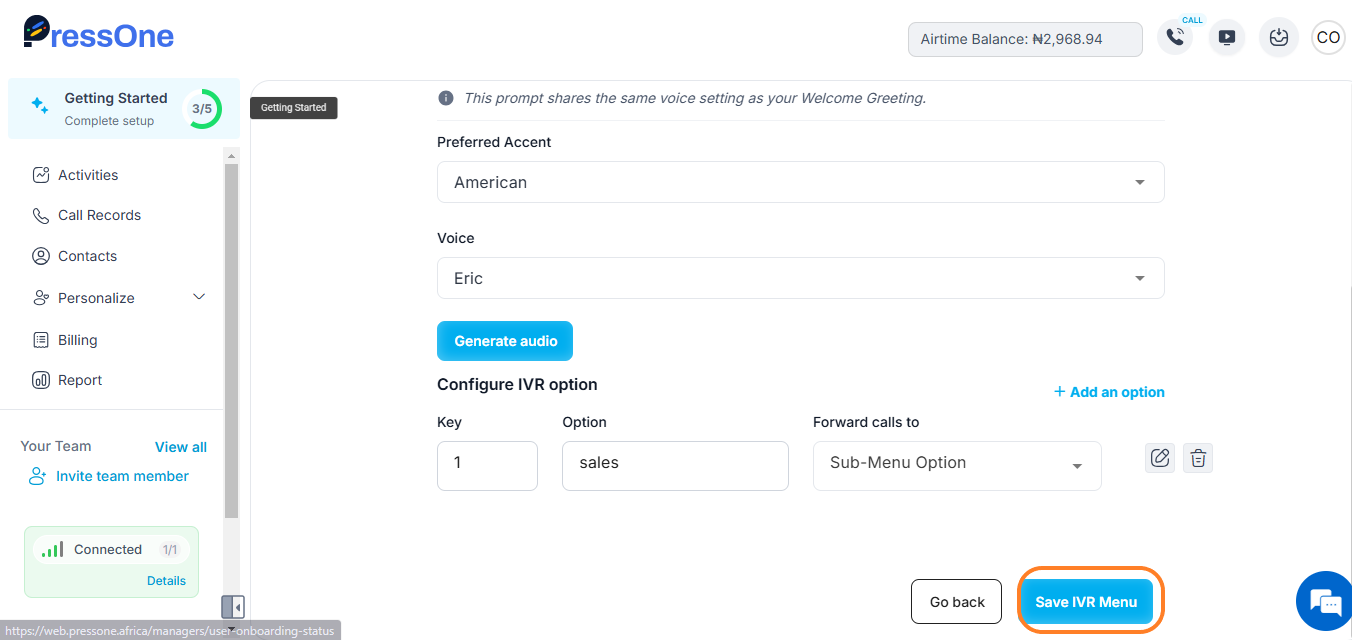Open the CO profile avatar
Viewport: 1352px width, 640px height.
(x=1328, y=38)
